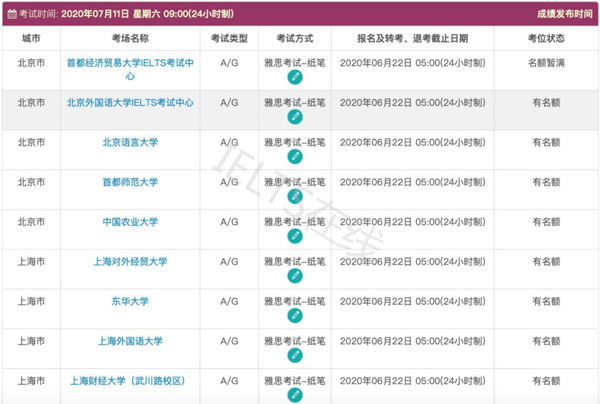
Task: Click the calendar icon beside 考试时间
Action: coord(12,14)
